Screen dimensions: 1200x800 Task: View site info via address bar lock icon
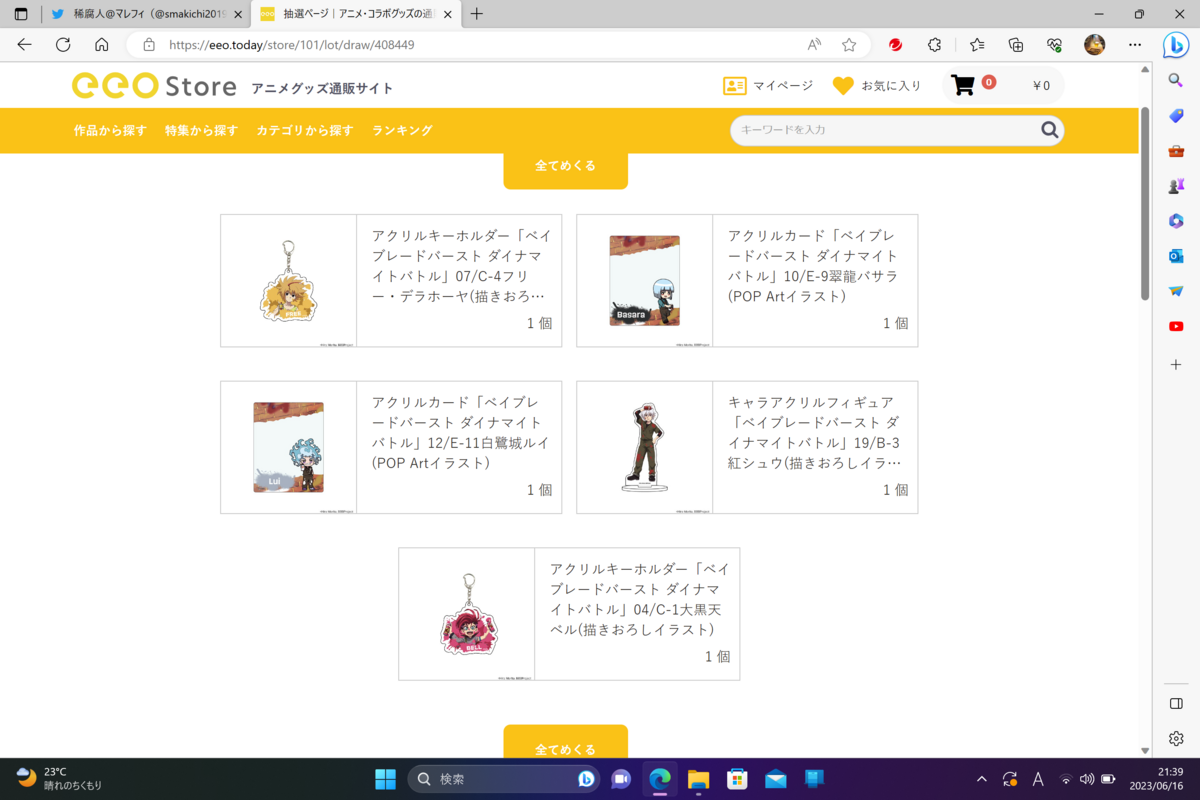coord(149,45)
